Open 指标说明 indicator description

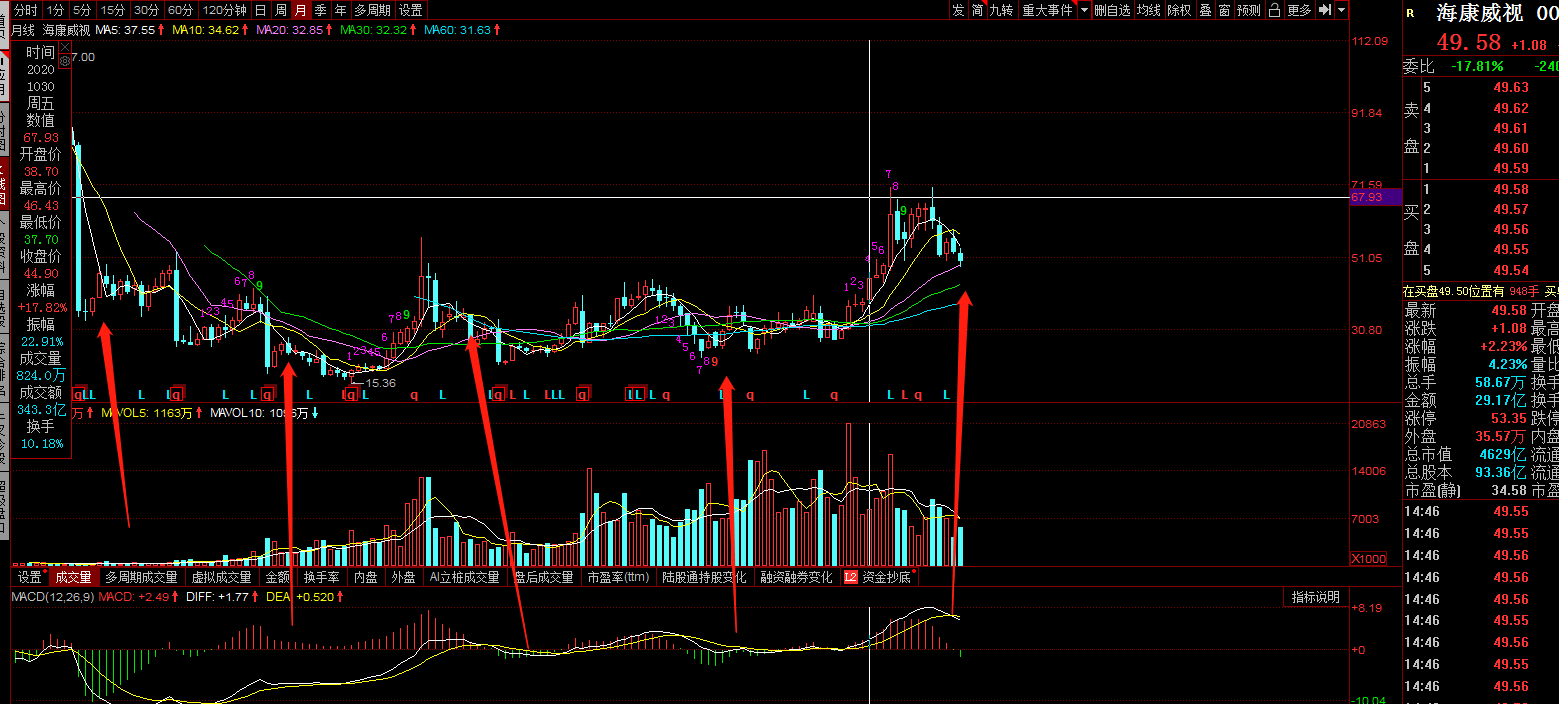pyautogui.click(x=1315, y=597)
